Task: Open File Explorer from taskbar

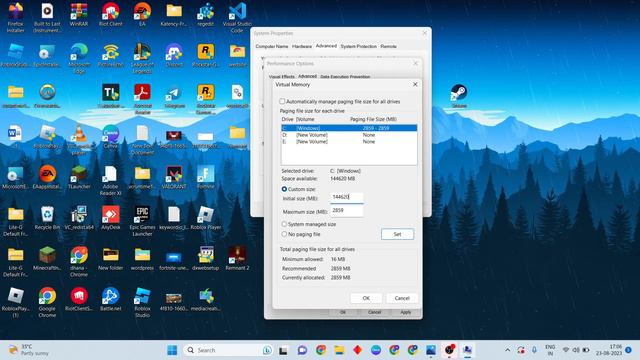Action: point(339,350)
